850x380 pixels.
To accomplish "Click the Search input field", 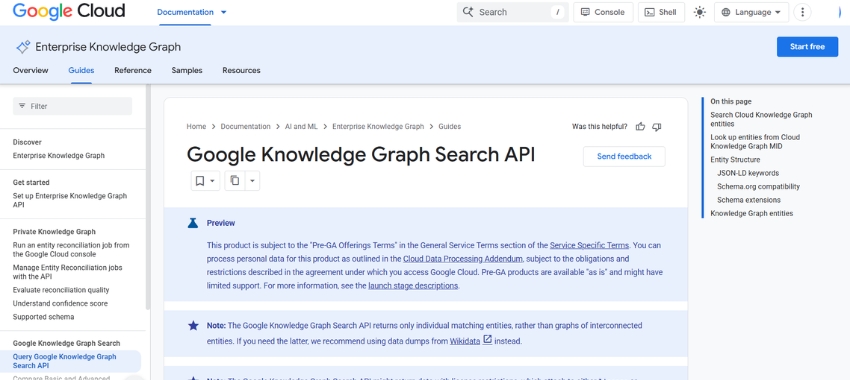I will tap(512, 12).
